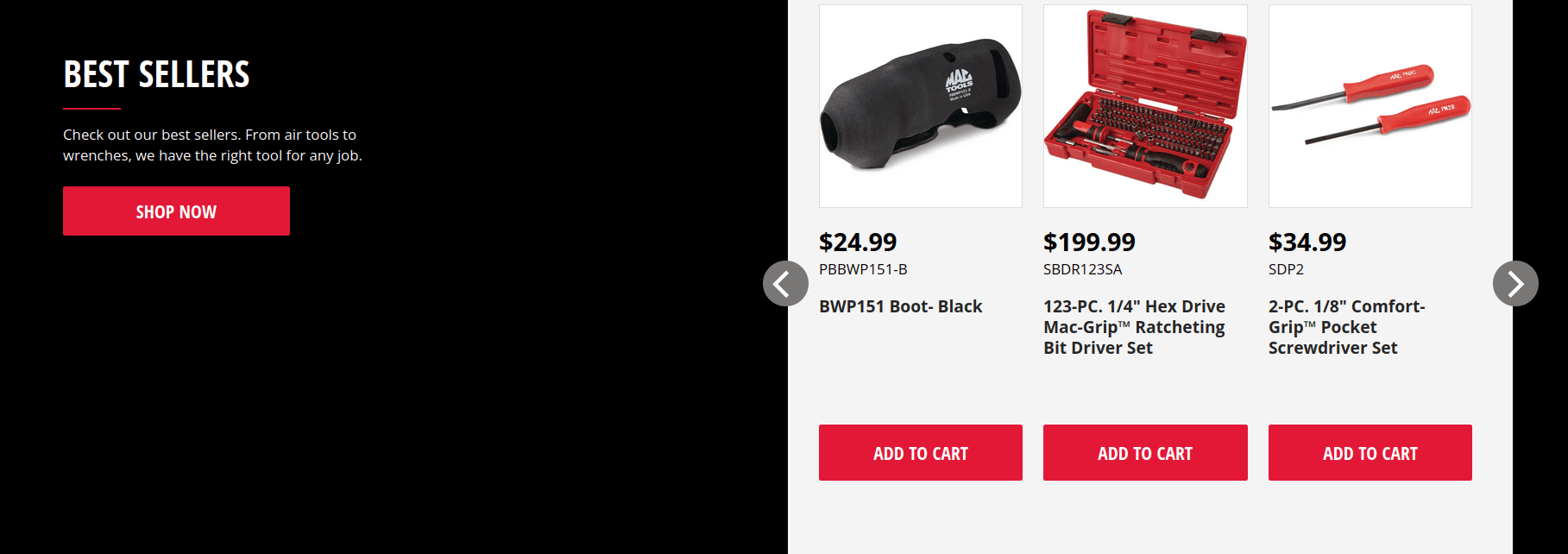Click the $199.99 price
The height and width of the screenshot is (554, 1568).
pyautogui.click(x=1089, y=242)
